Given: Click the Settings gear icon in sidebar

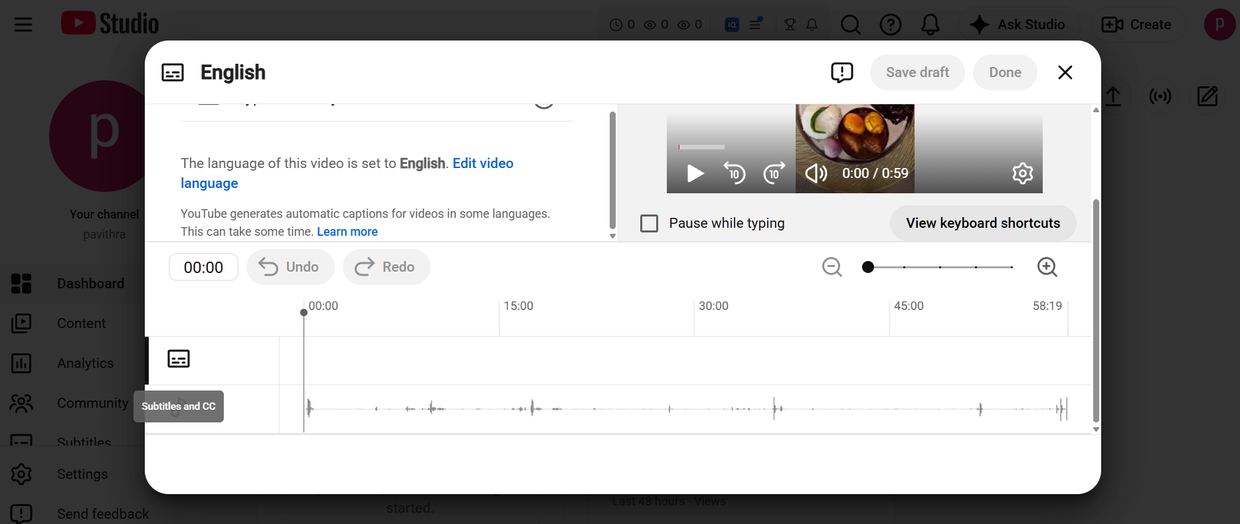Looking at the screenshot, I should 21,474.
